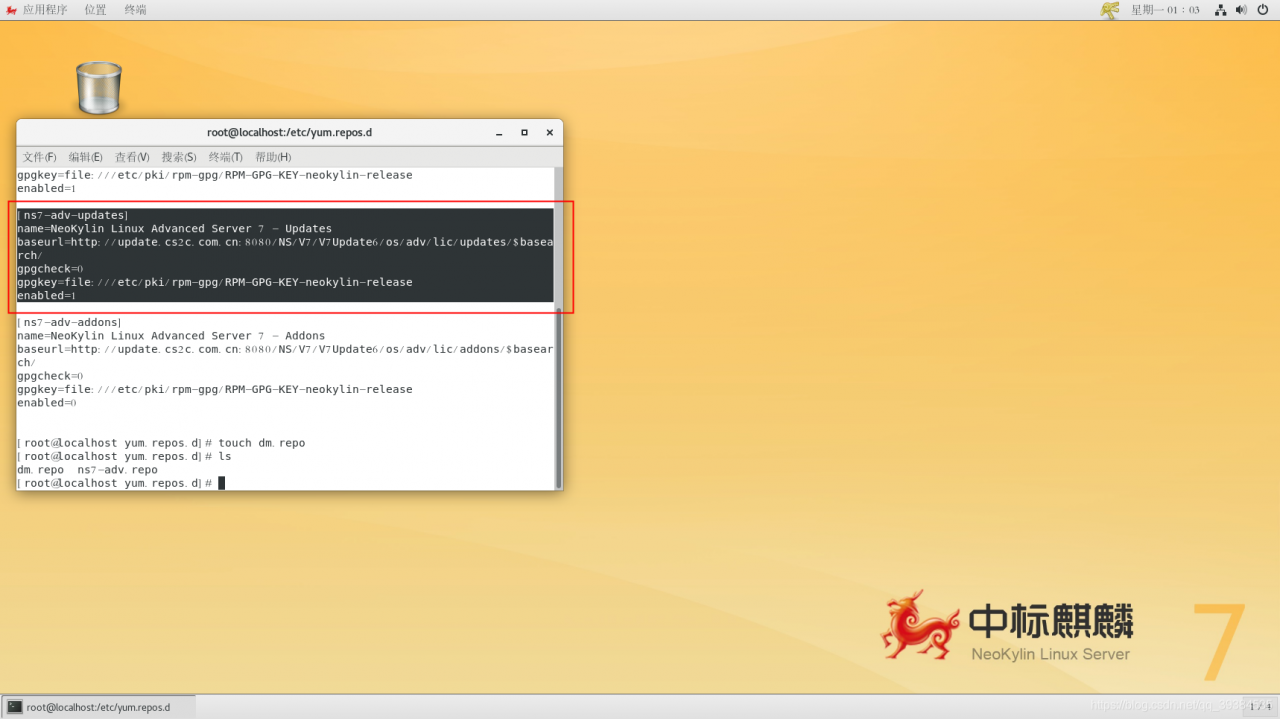The image size is (1280, 719).
Task: Open the 搜索(S) terminal menu
Action: 179,157
